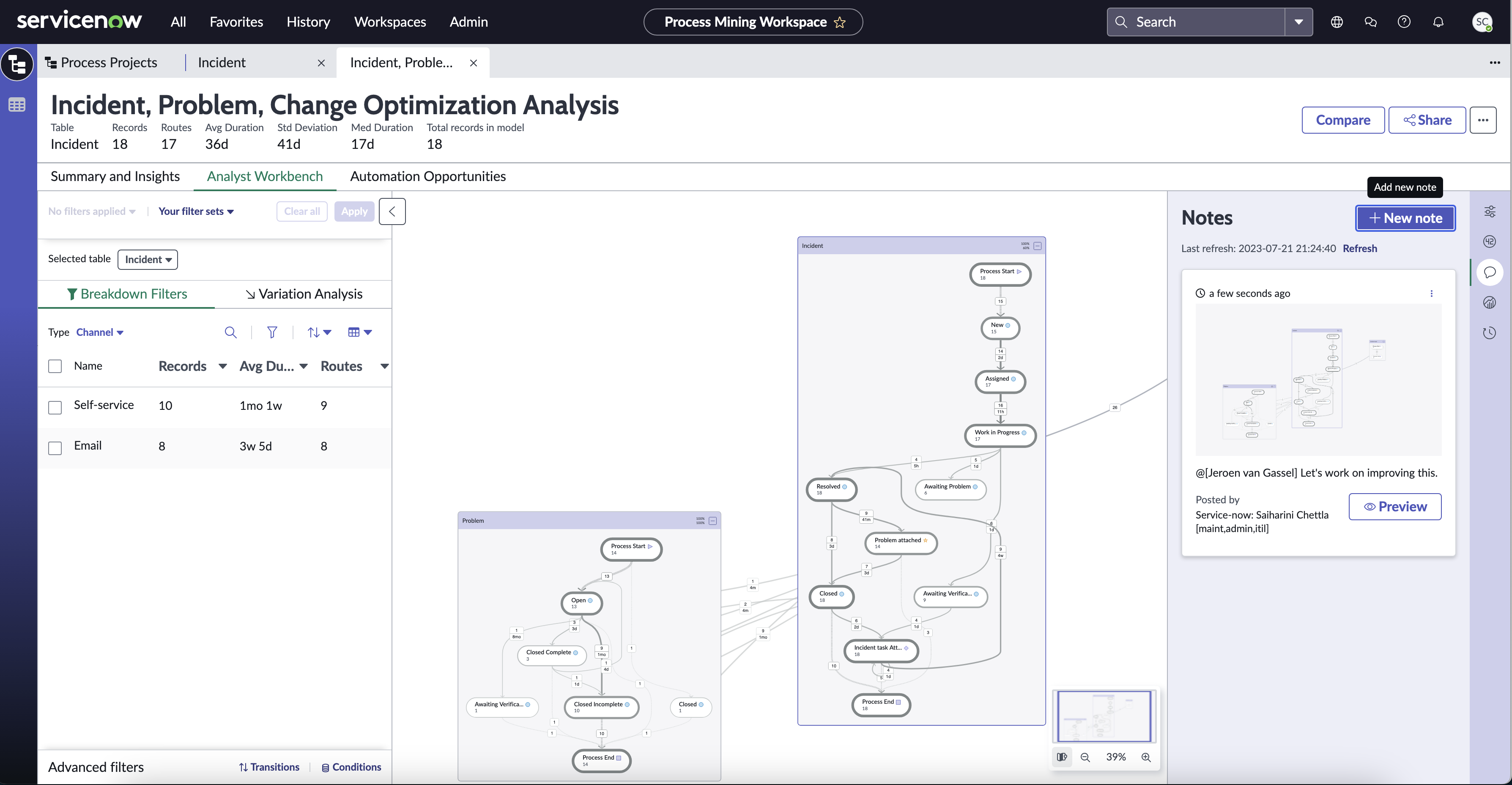Click the New note button
1512x785 pixels.
1405,218
